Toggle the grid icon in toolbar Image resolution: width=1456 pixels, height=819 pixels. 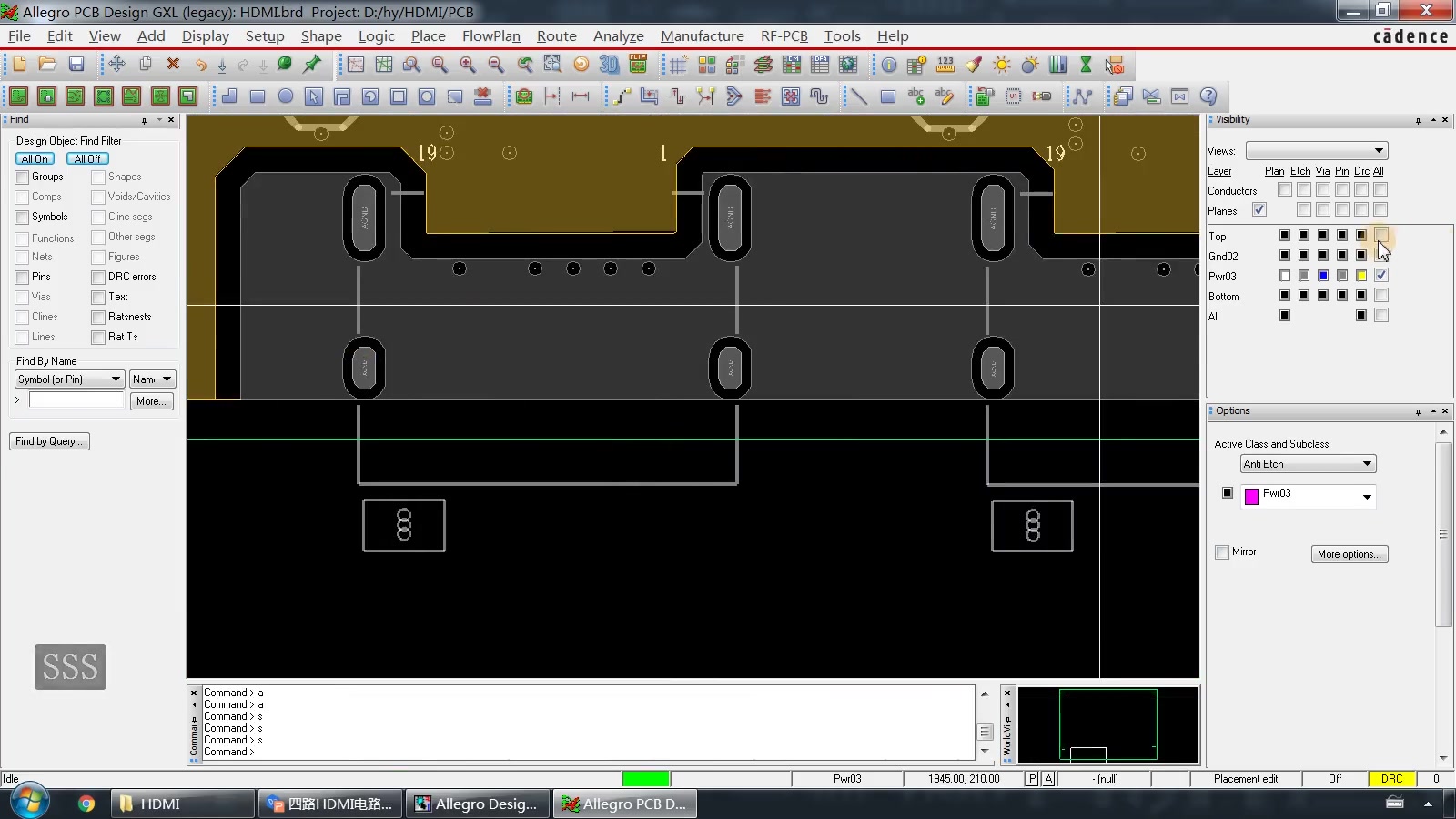tap(678, 65)
